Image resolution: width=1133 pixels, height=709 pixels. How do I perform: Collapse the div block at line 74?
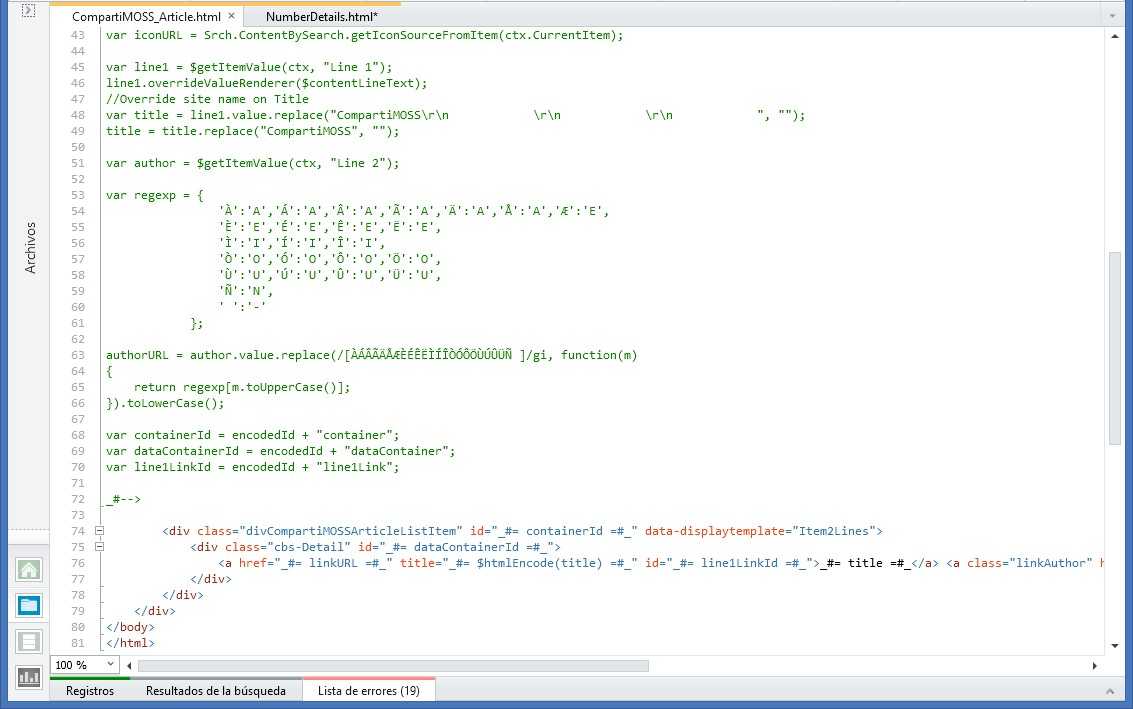[100, 530]
